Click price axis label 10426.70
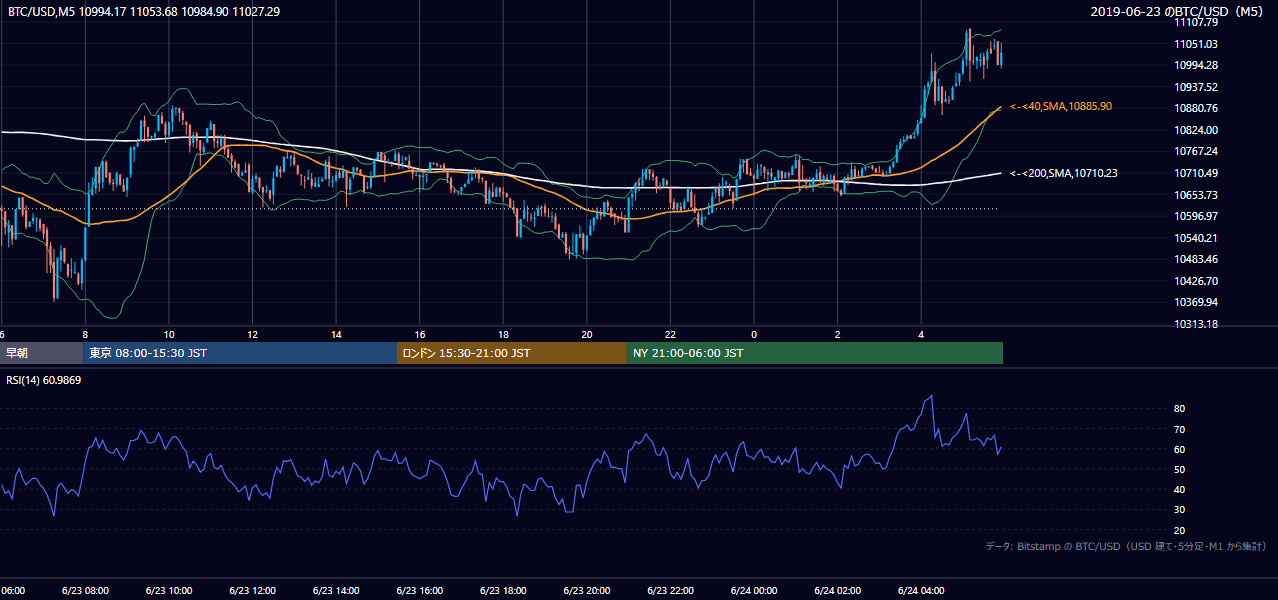Screen dimensions: 1278x600 click(1196, 281)
